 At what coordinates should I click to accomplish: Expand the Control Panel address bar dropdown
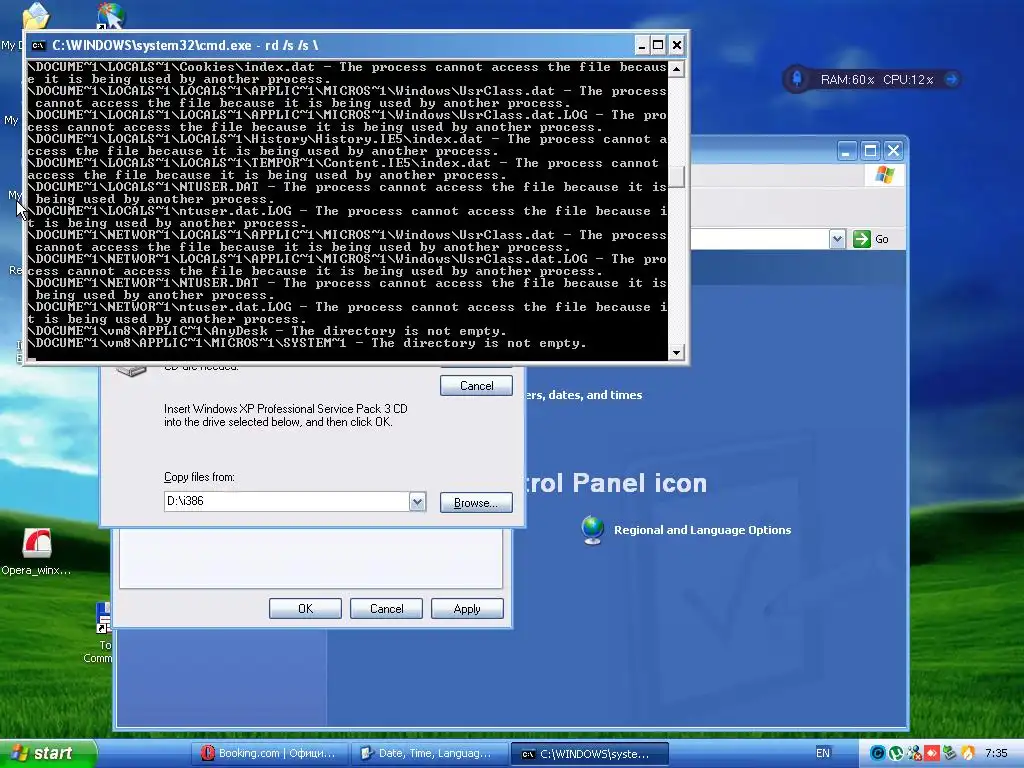pyautogui.click(x=837, y=239)
